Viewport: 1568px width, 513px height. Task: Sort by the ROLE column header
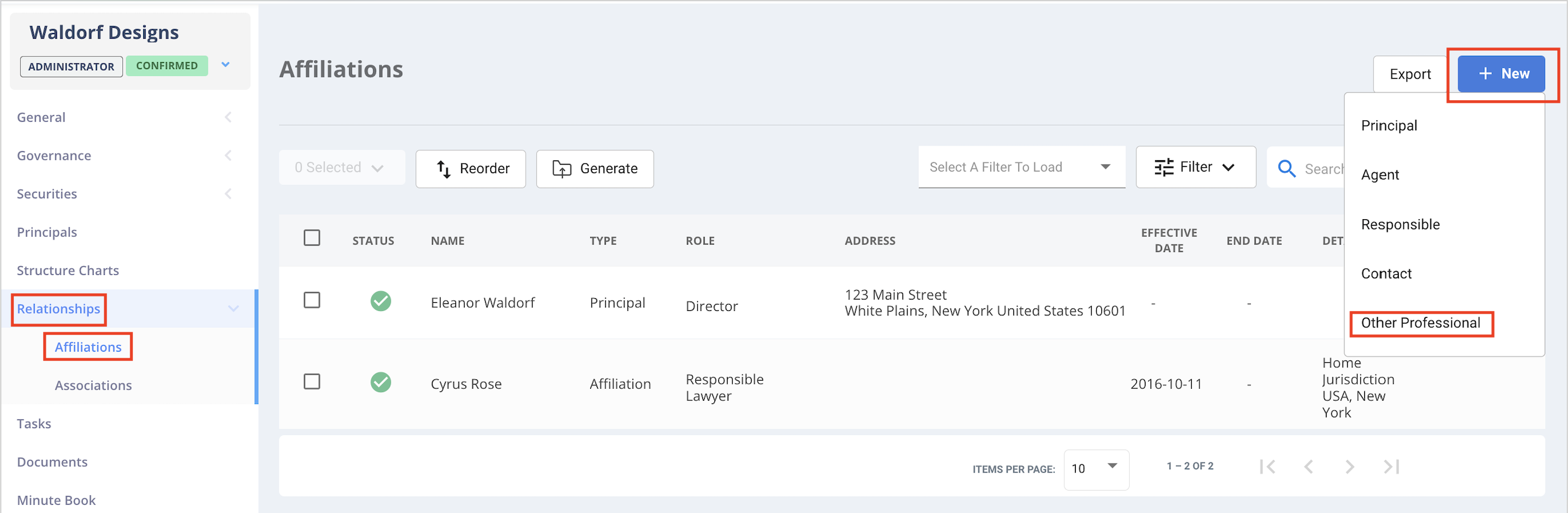coord(700,241)
